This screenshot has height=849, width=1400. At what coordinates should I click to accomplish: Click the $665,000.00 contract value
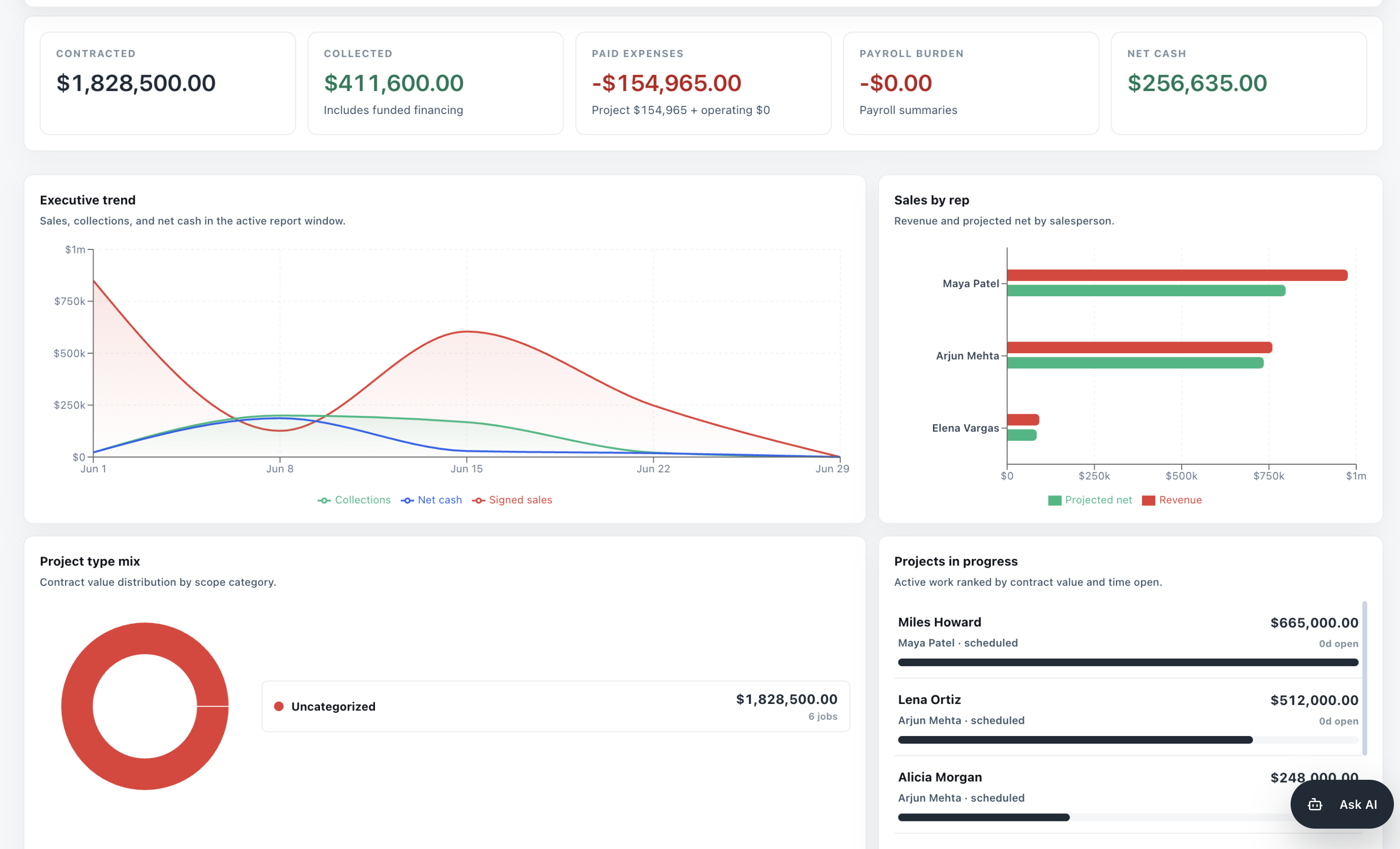coord(1314,622)
